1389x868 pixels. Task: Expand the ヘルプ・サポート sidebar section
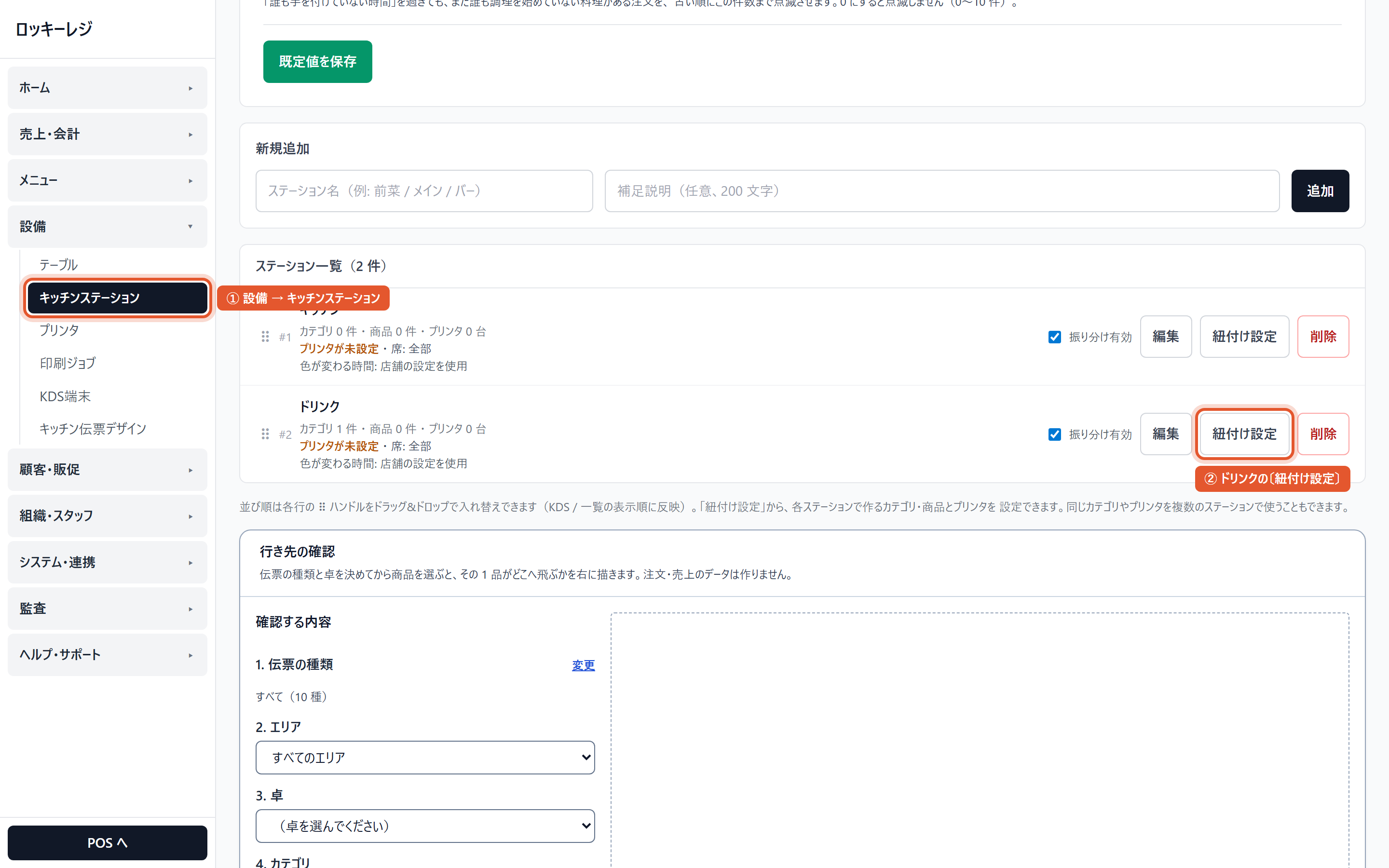pyautogui.click(x=108, y=655)
